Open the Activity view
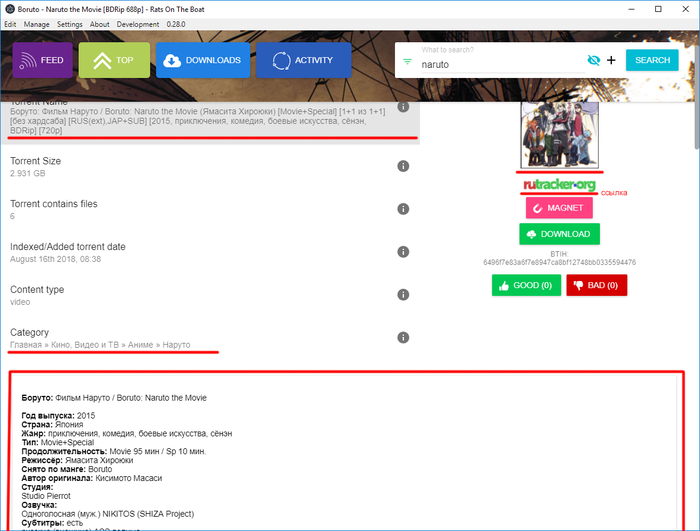The height and width of the screenshot is (531, 700). click(303, 60)
